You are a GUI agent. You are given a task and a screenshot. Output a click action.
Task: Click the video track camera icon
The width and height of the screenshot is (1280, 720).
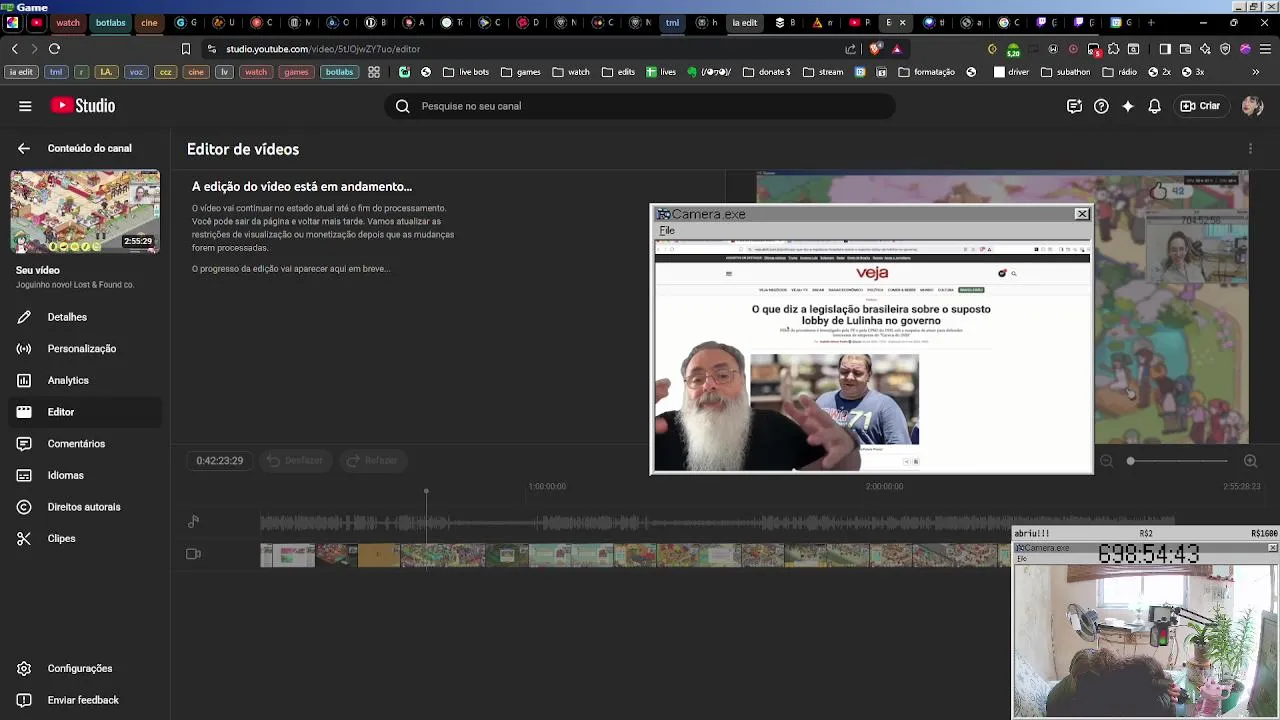point(194,554)
